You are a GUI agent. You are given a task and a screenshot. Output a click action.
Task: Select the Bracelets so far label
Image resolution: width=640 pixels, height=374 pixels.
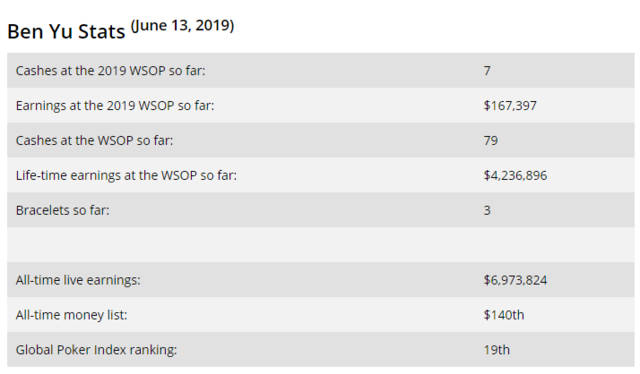pos(62,210)
